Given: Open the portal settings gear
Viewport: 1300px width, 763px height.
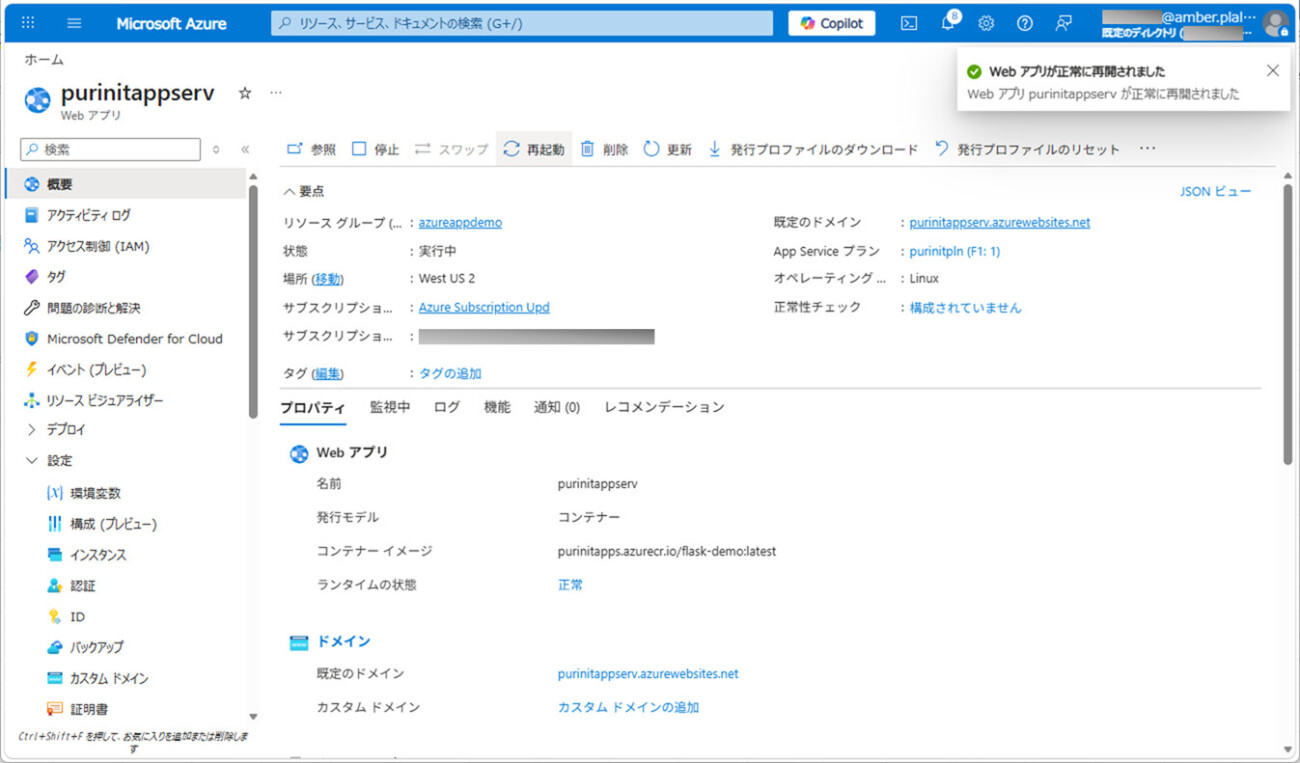Looking at the screenshot, I should point(986,22).
